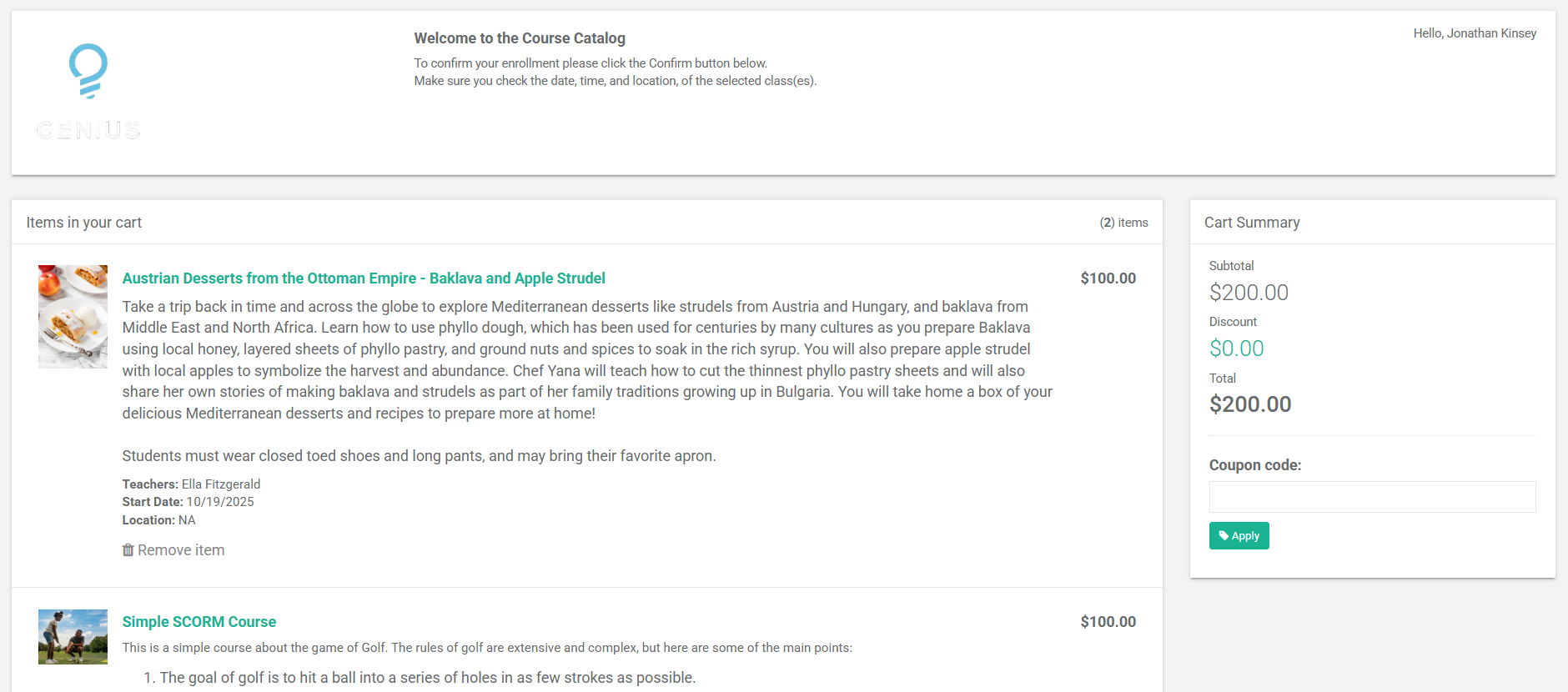Click the green $0.00 discount value
The width and height of the screenshot is (1568, 692).
pyautogui.click(x=1236, y=349)
